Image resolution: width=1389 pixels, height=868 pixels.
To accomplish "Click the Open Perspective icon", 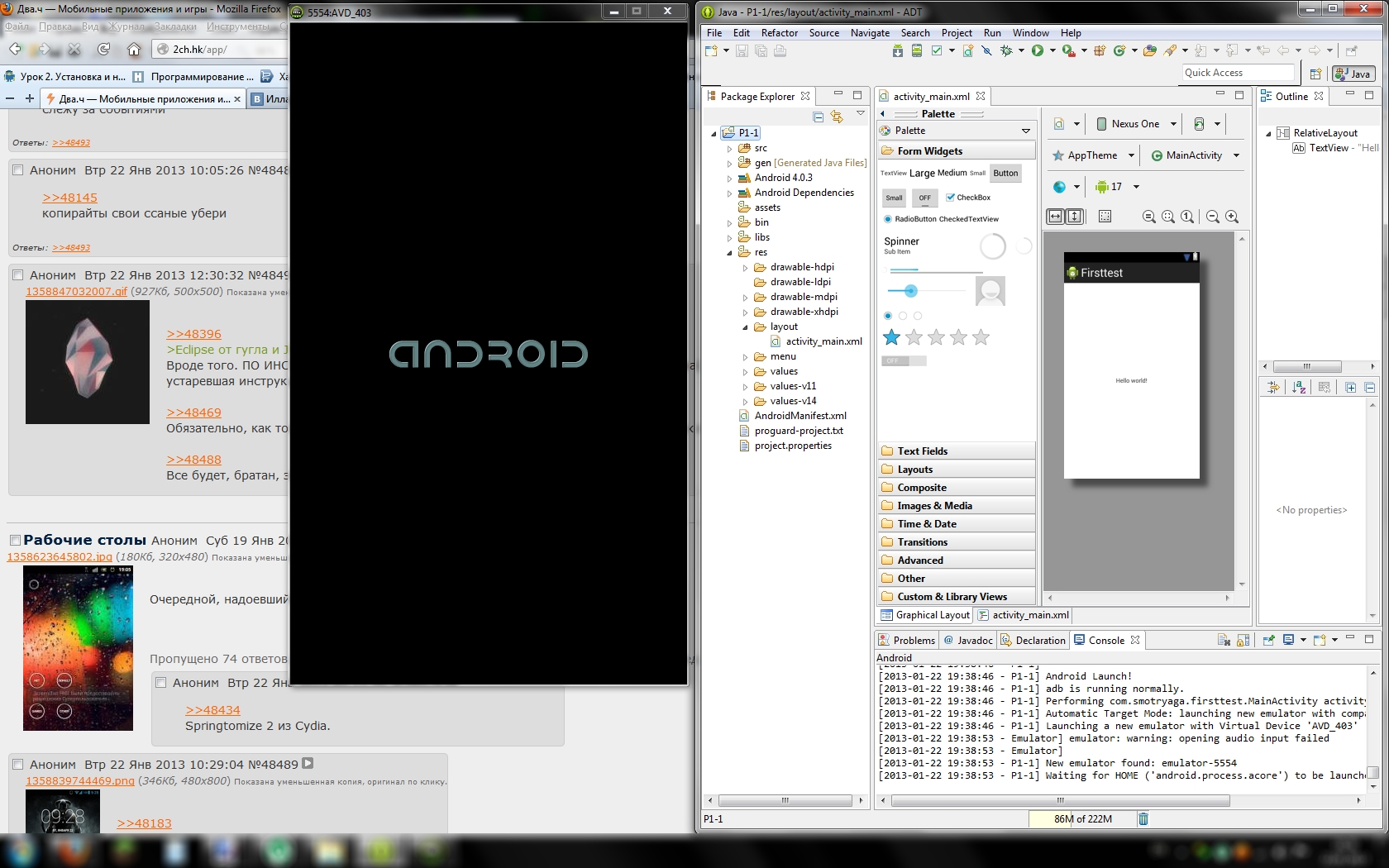I will tap(1315, 74).
